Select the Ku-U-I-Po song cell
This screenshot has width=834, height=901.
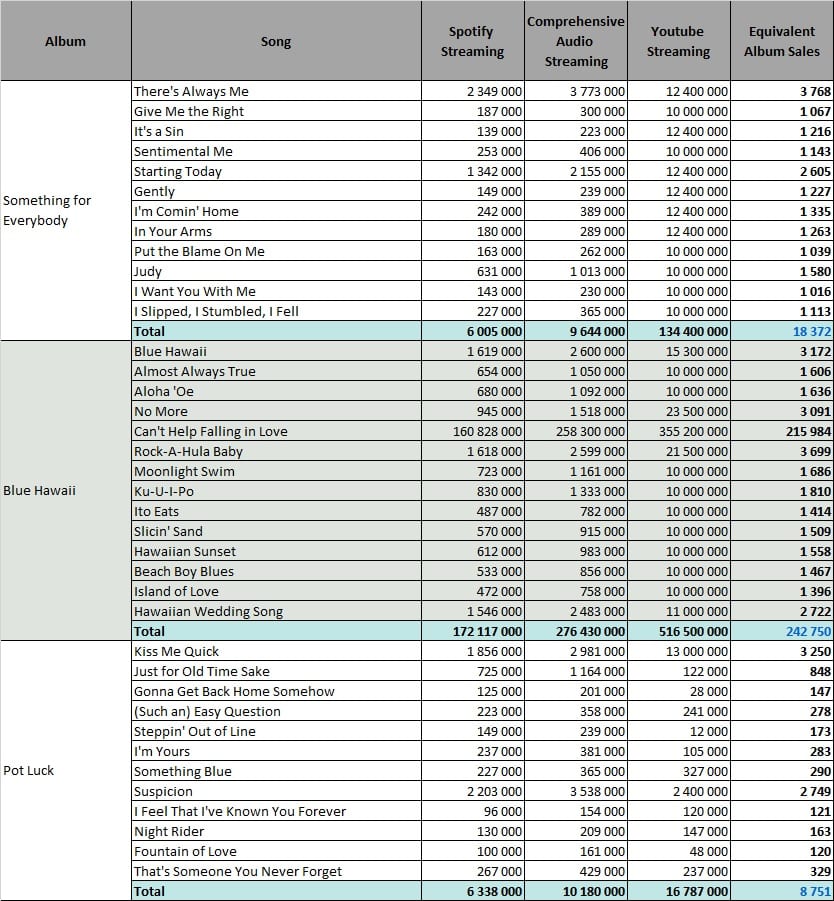276,491
